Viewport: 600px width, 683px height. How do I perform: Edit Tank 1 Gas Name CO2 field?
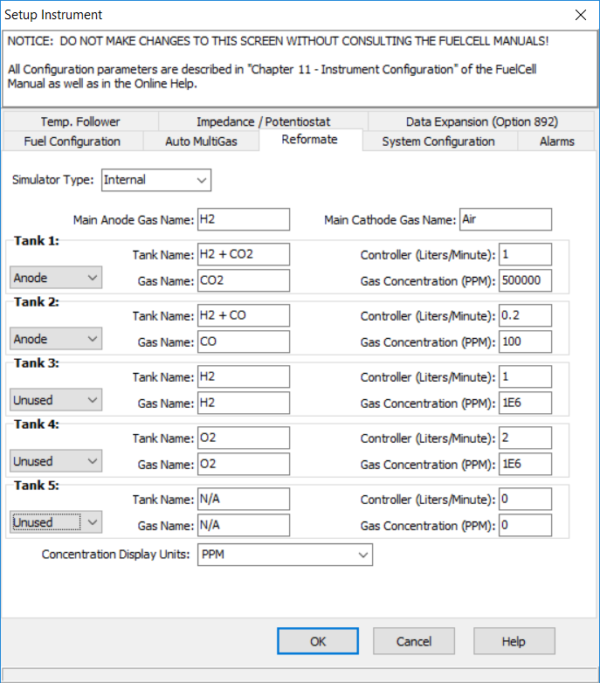pos(244,281)
